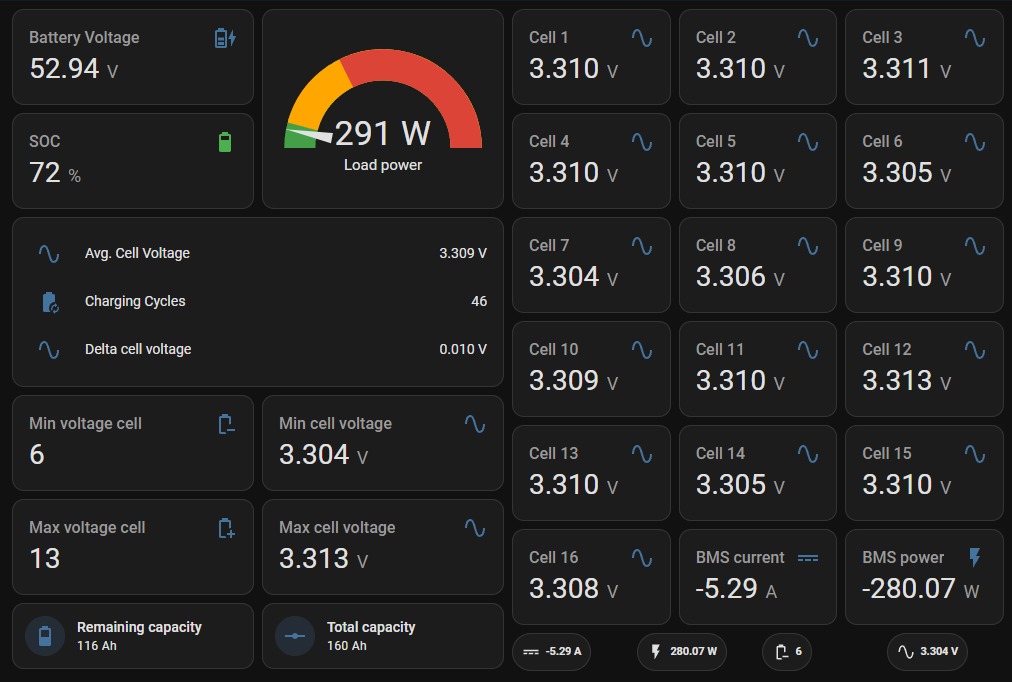
Task: Click the Cell 3 sine wave icon
Action: [x=975, y=38]
